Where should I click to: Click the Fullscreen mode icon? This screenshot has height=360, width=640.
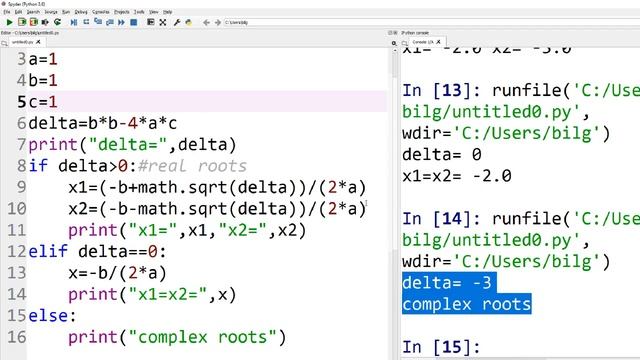[x=162, y=22]
